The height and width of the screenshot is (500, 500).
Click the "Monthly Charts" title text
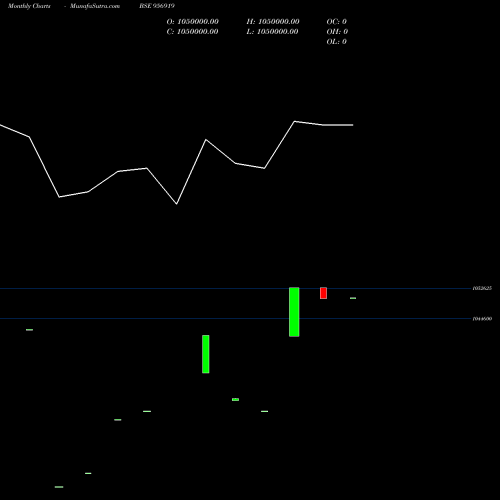[29, 6]
